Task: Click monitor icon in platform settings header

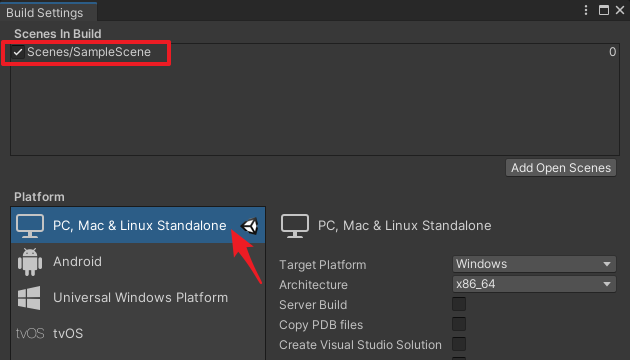Action: 295,226
